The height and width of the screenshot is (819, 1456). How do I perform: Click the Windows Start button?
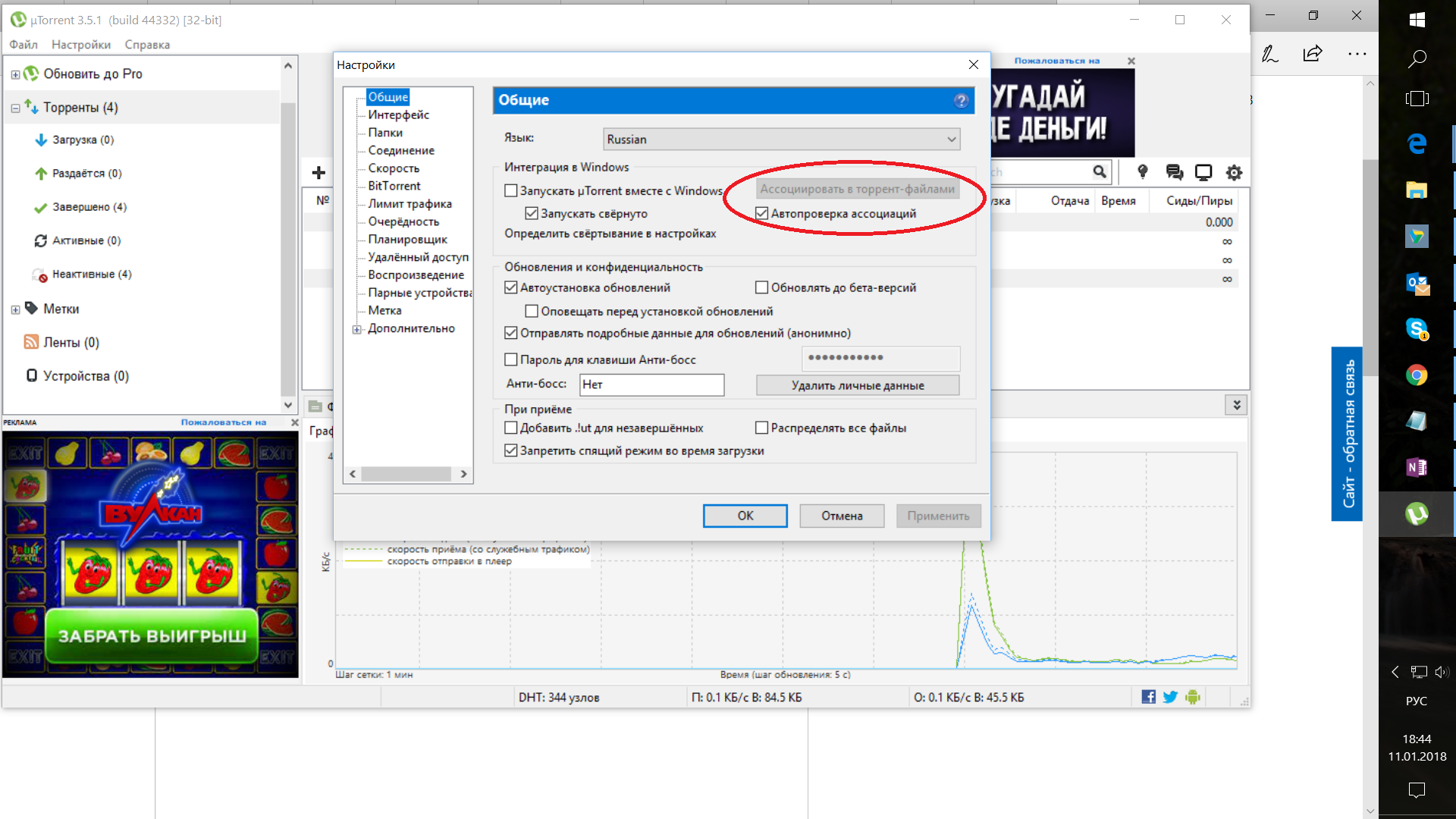[1417, 20]
